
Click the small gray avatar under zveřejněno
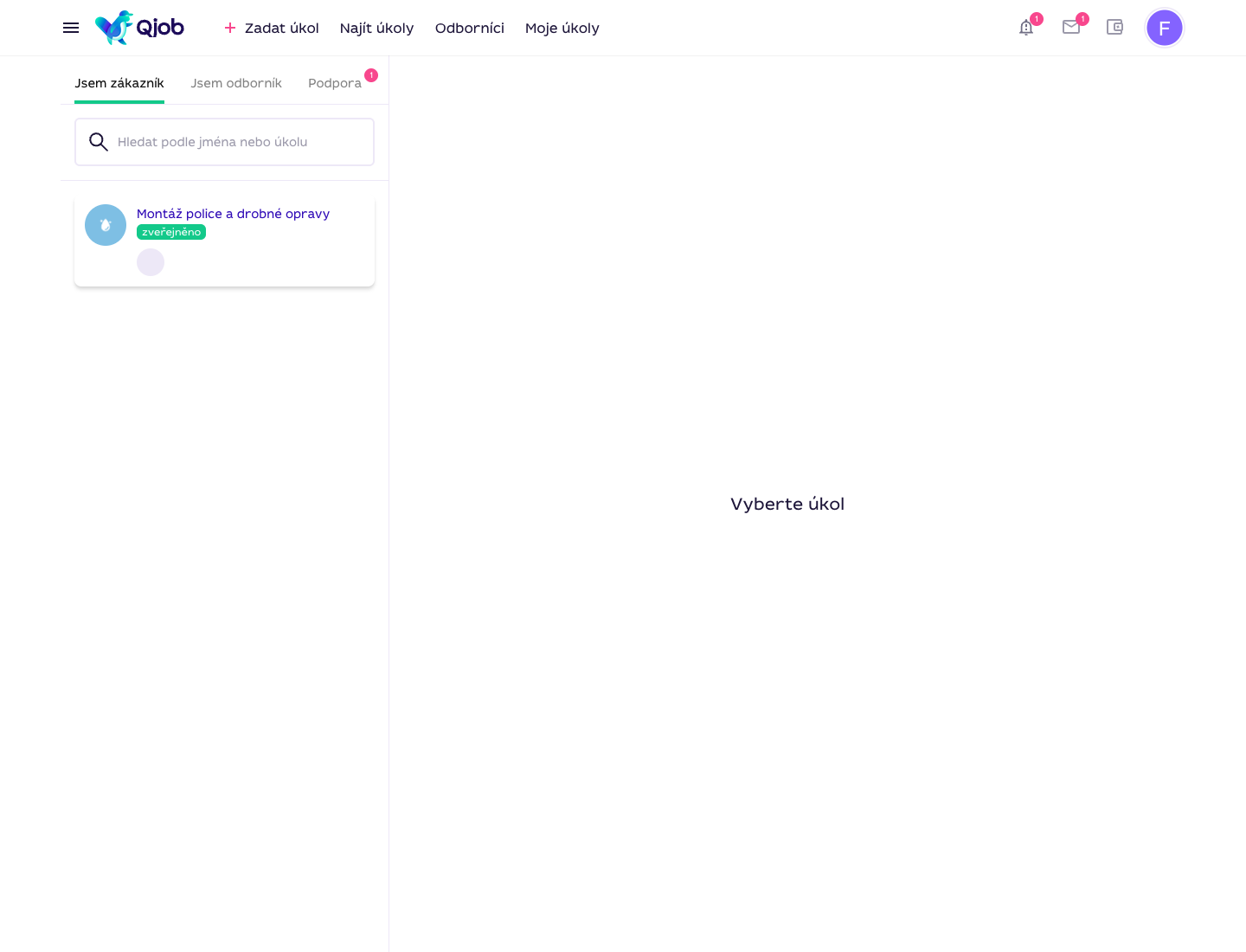[151, 262]
